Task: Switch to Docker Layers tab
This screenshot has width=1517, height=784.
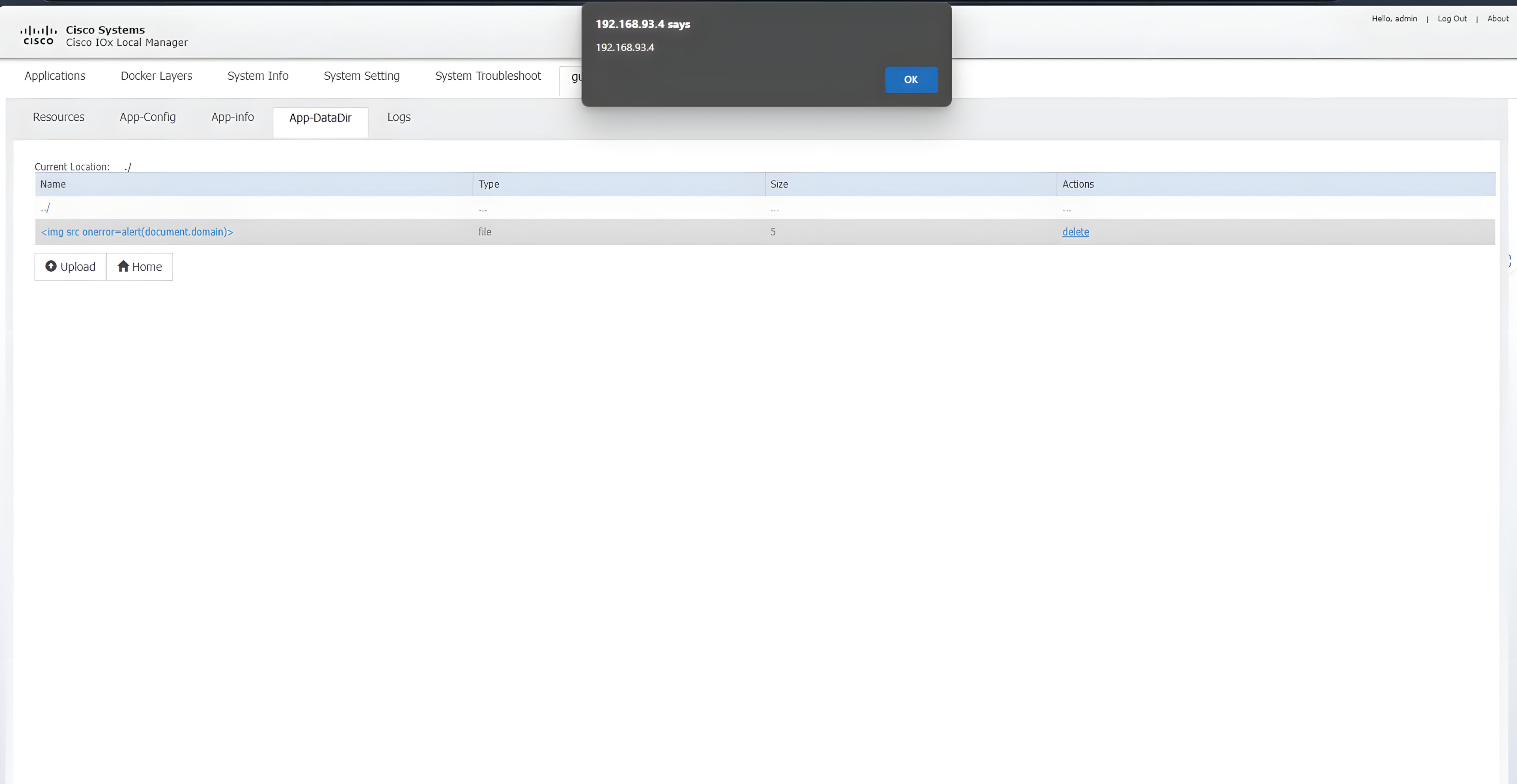Action: click(x=156, y=76)
